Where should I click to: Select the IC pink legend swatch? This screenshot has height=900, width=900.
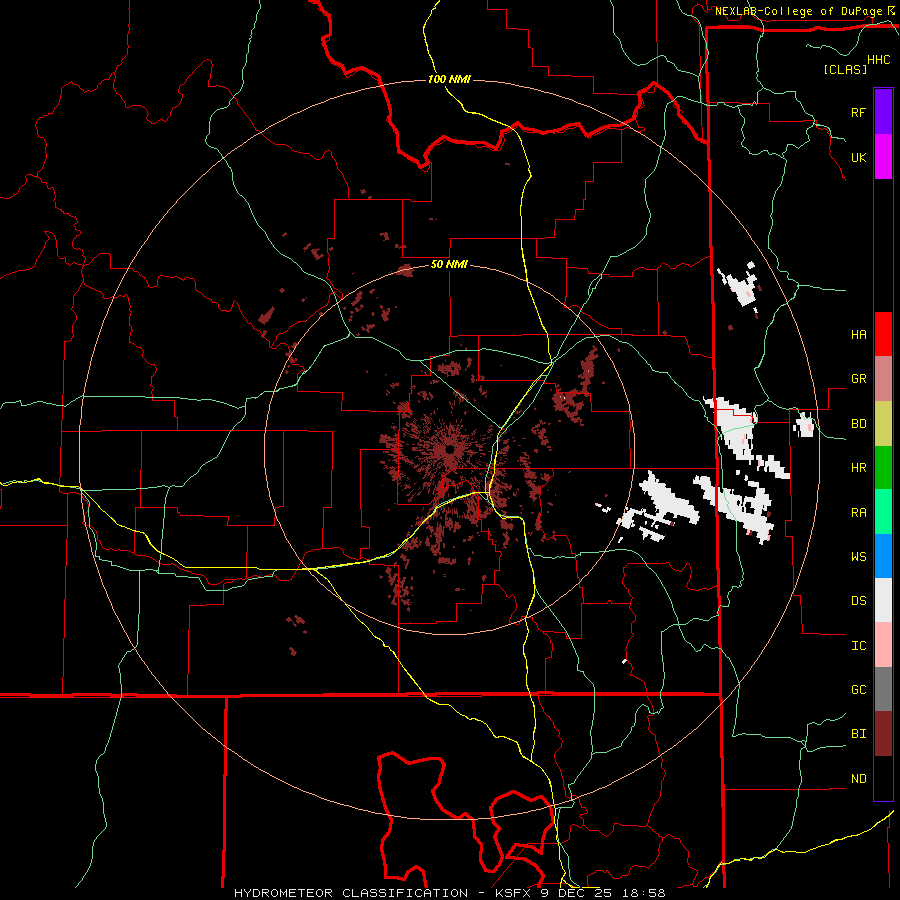click(883, 645)
